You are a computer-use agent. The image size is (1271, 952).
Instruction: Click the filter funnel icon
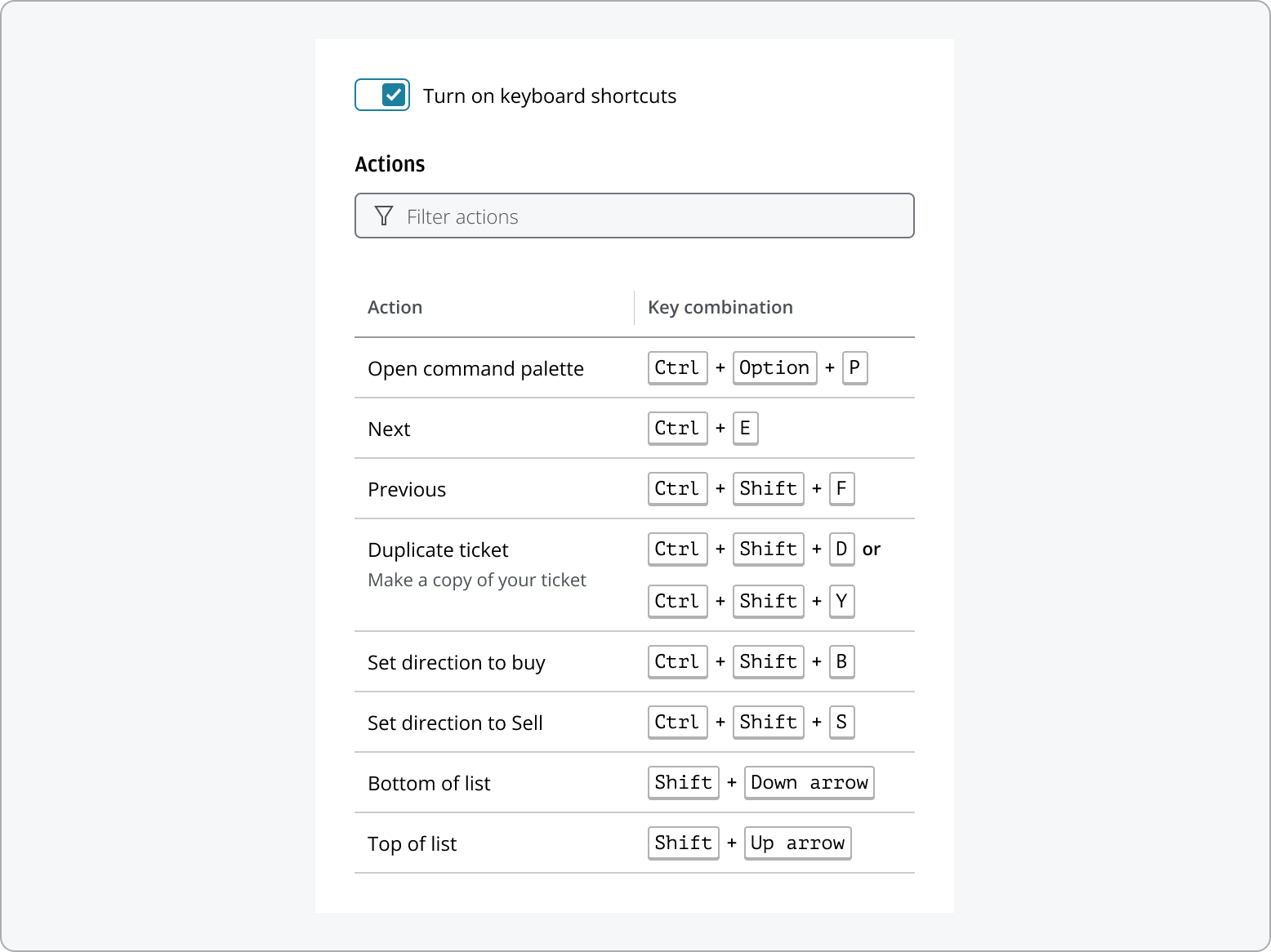(383, 216)
